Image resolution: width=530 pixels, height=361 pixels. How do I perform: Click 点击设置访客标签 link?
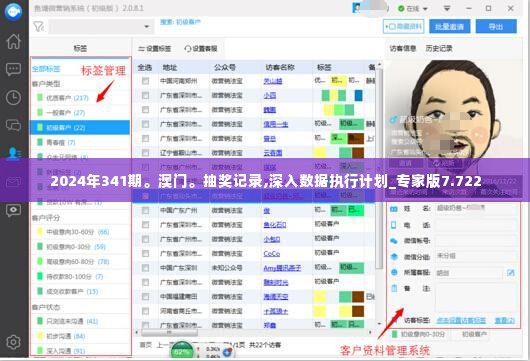461,320
